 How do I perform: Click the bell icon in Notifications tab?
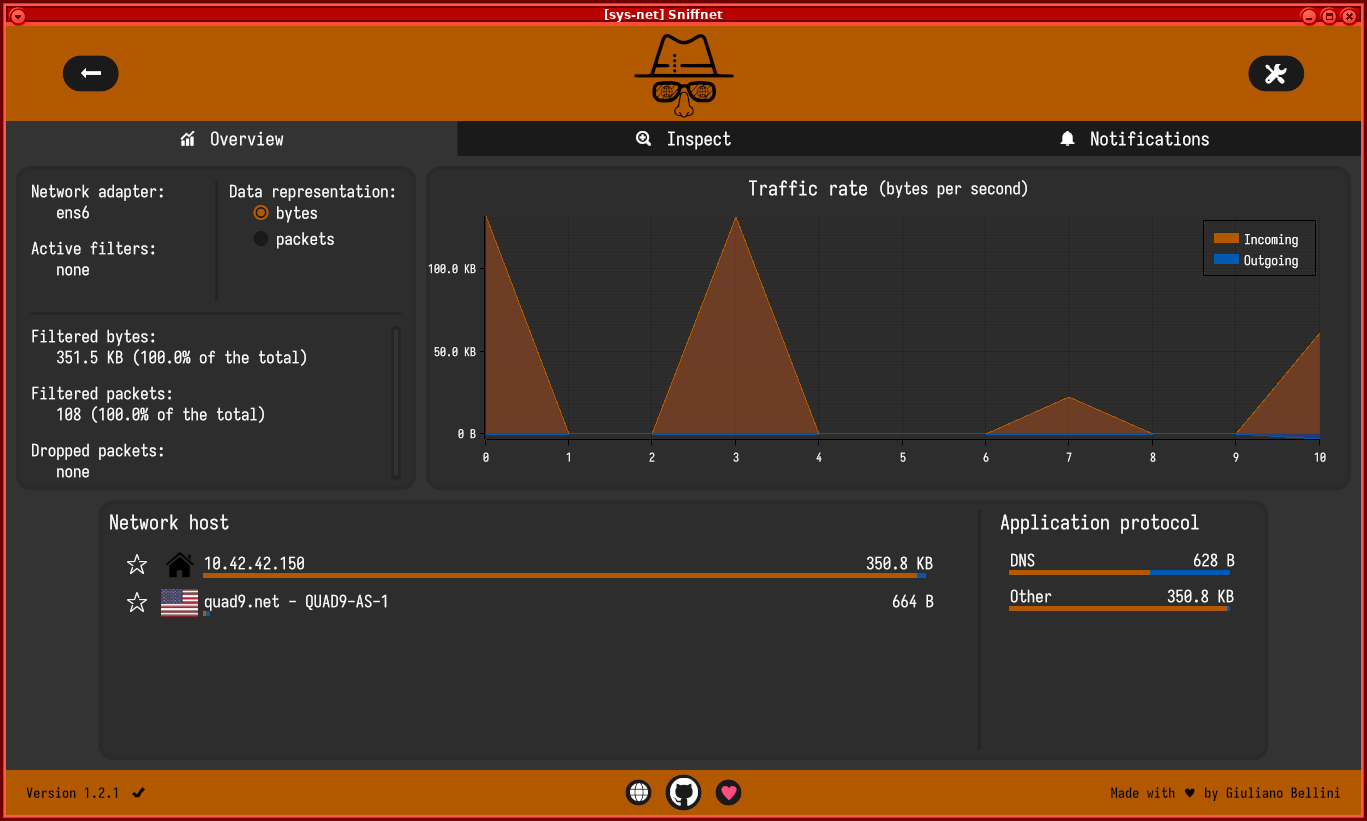pyautogui.click(x=1068, y=139)
